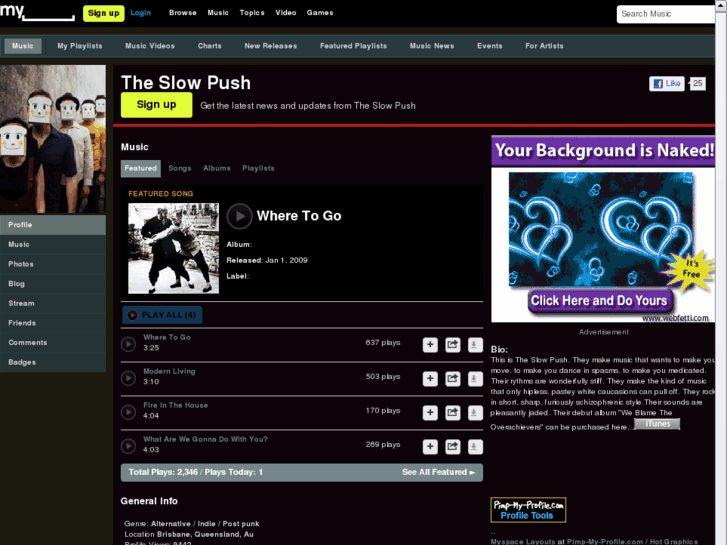Add Modern Living to playlist
The width and height of the screenshot is (727, 545).
(x=430, y=378)
